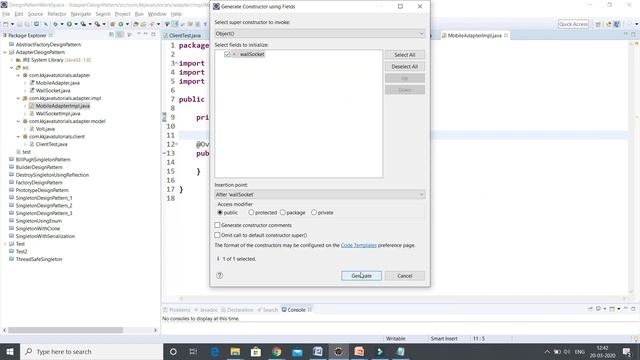Click the Generate button
The height and width of the screenshot is (360, 640).
[x=362, y=276]
